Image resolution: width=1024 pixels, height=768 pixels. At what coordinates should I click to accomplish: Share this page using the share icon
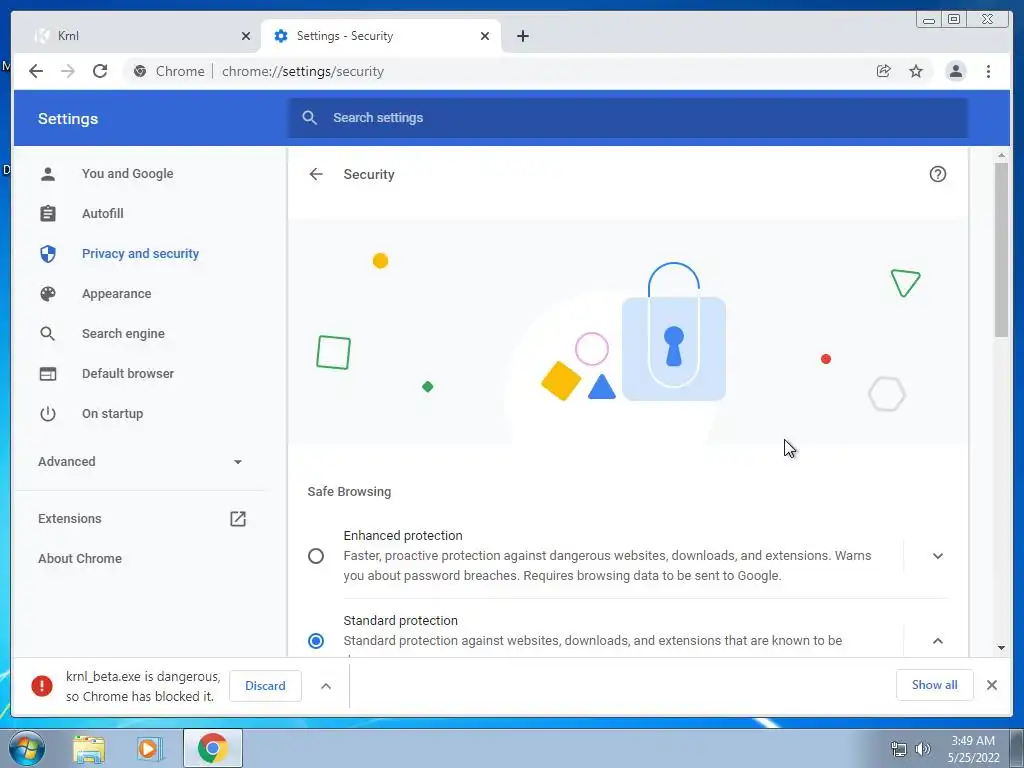pyautogui.click(x=884, y=71)
